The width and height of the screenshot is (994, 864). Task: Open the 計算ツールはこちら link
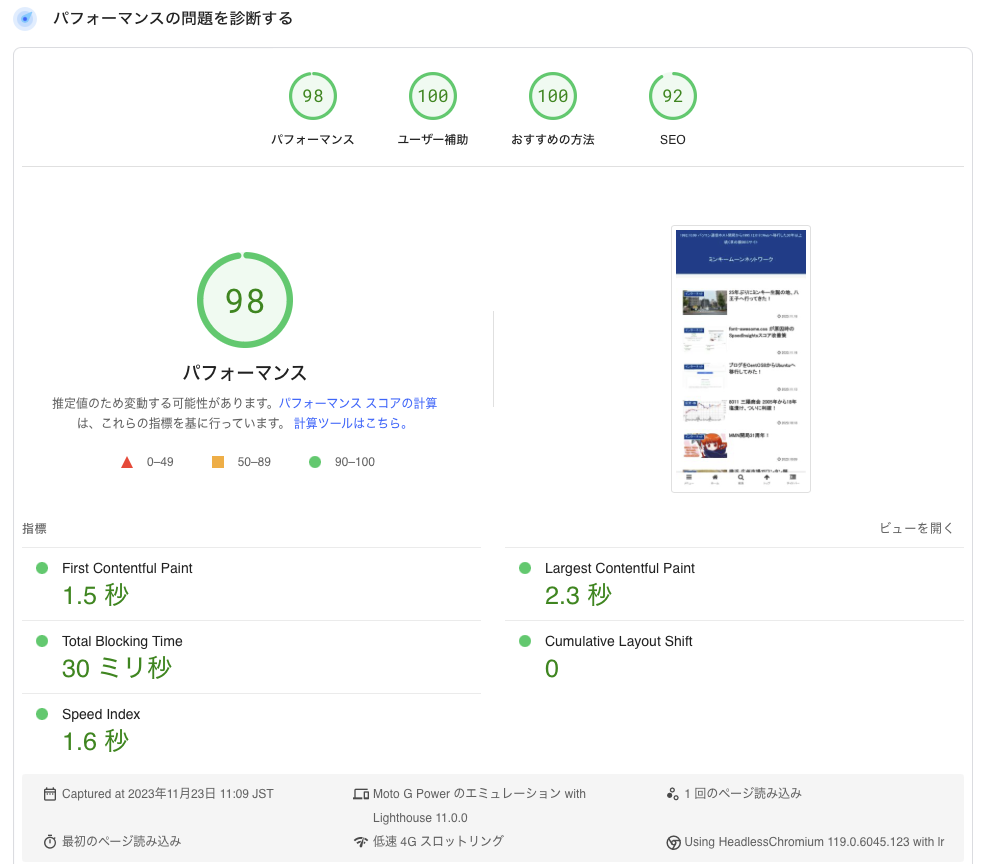tap(350, 423)
